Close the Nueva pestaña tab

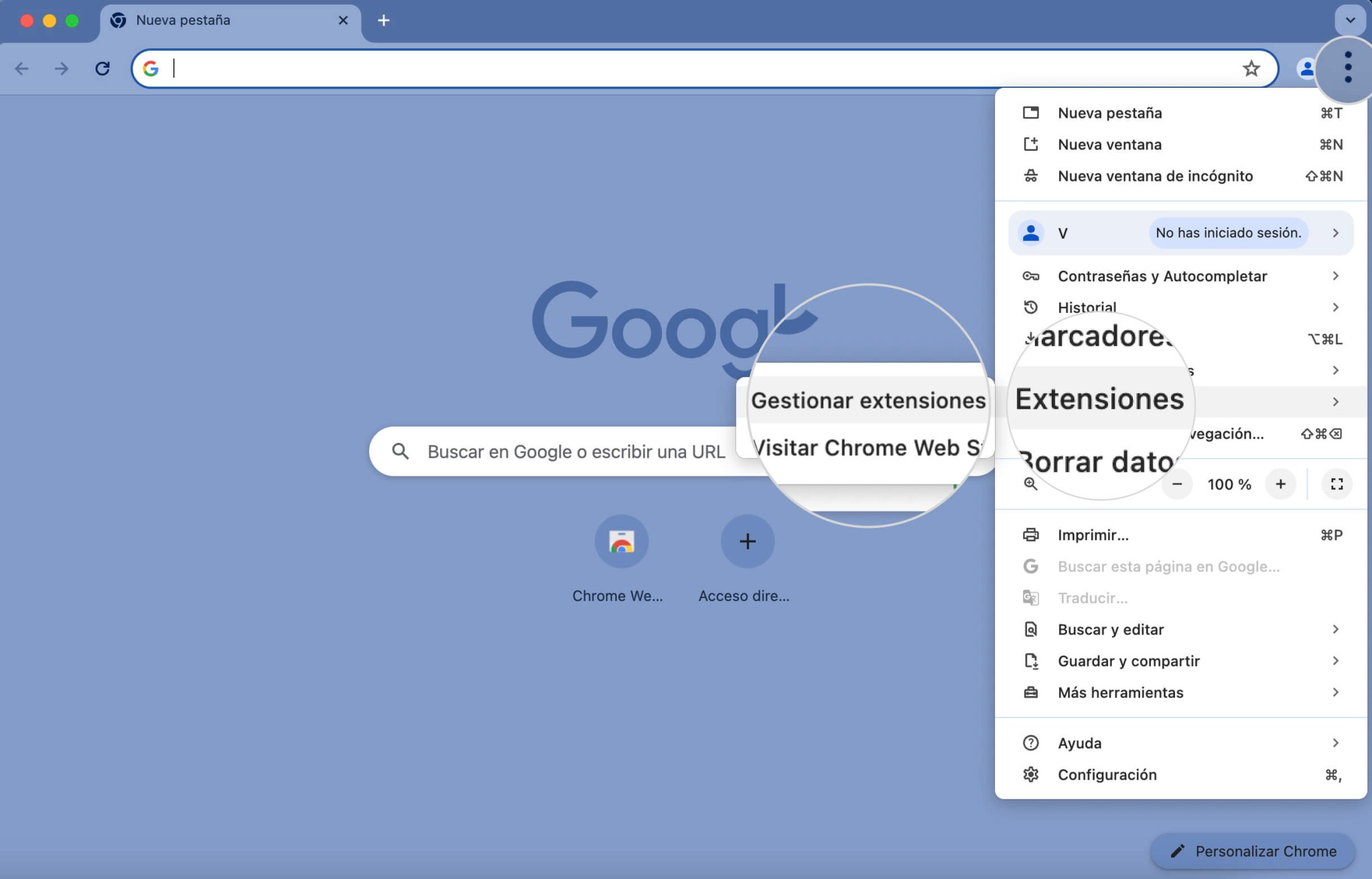[343, 20]
